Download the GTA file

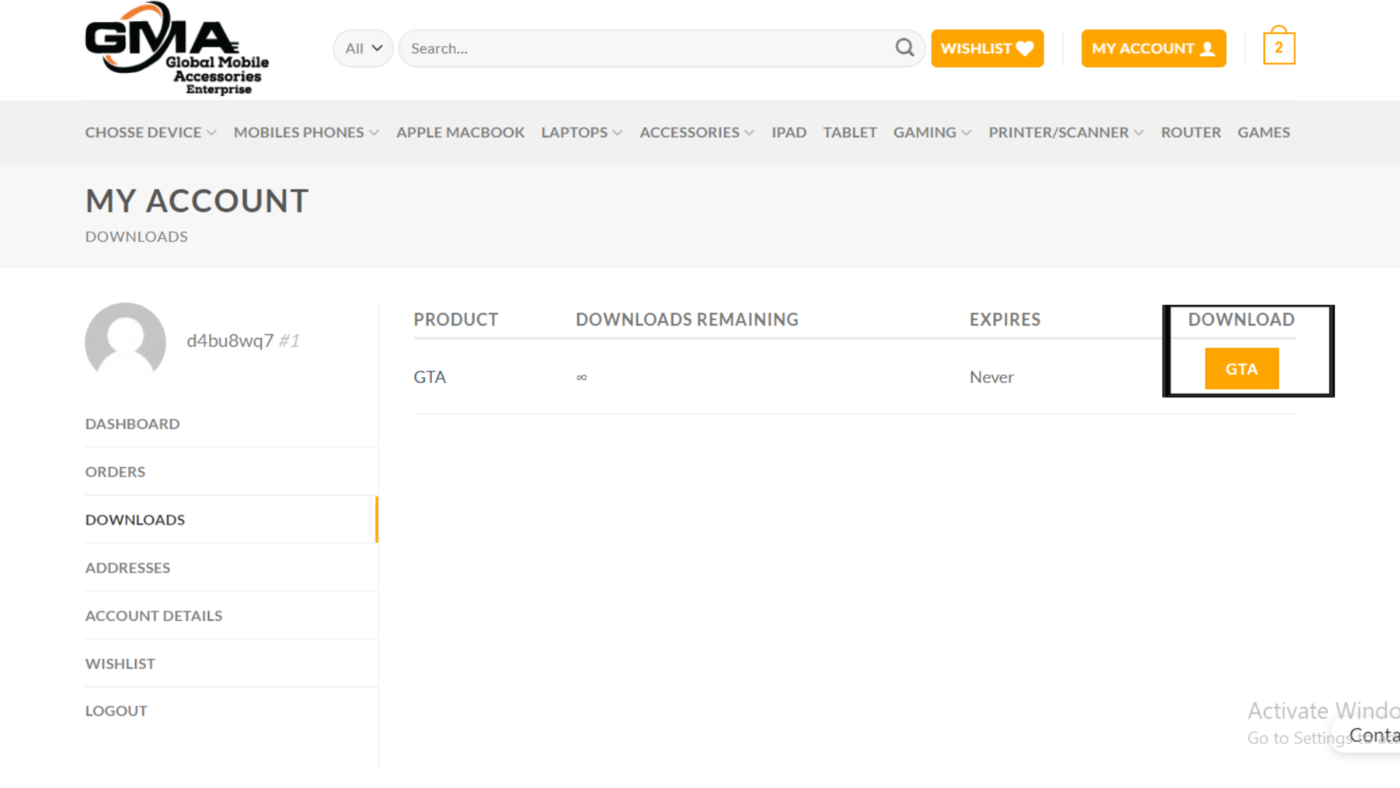pos(1241,369)
